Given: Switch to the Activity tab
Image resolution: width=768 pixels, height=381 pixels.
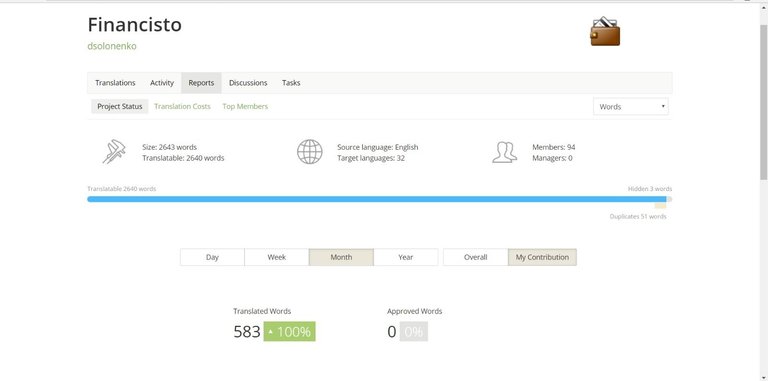Looking at the screenshot, I should (x=162, y=83).
